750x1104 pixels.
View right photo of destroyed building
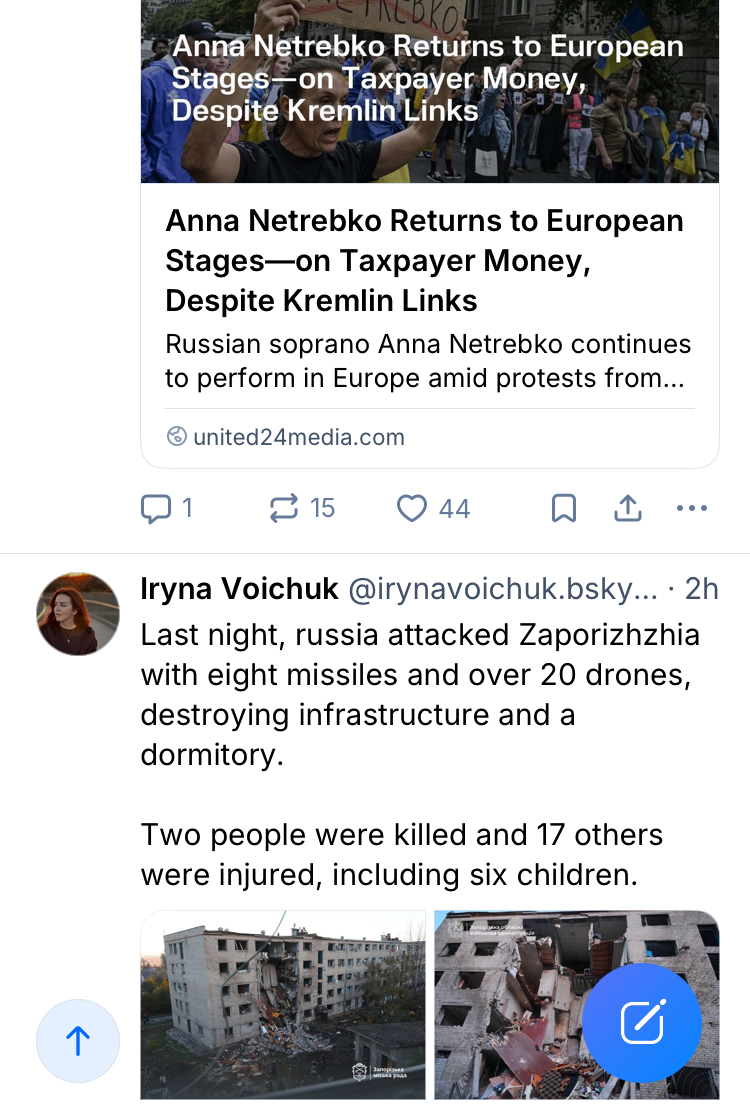[x=510, y=1004]
